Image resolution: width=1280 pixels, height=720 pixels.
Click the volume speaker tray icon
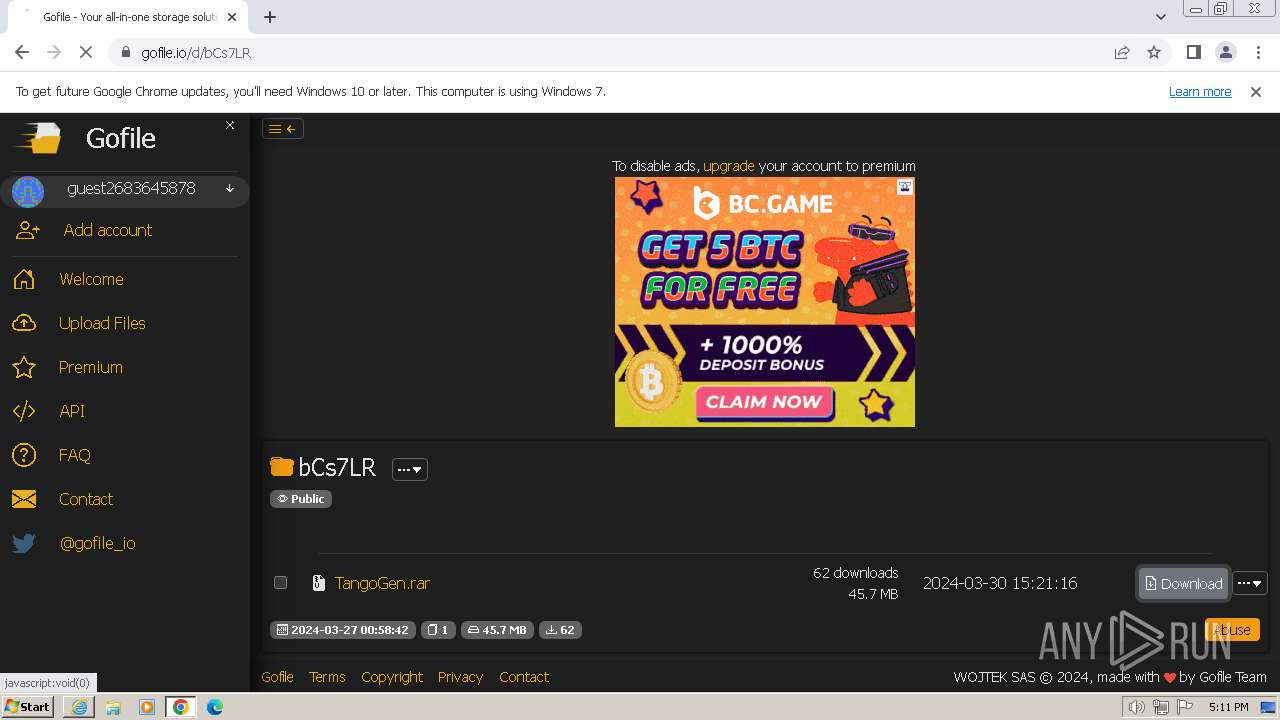1137,707
